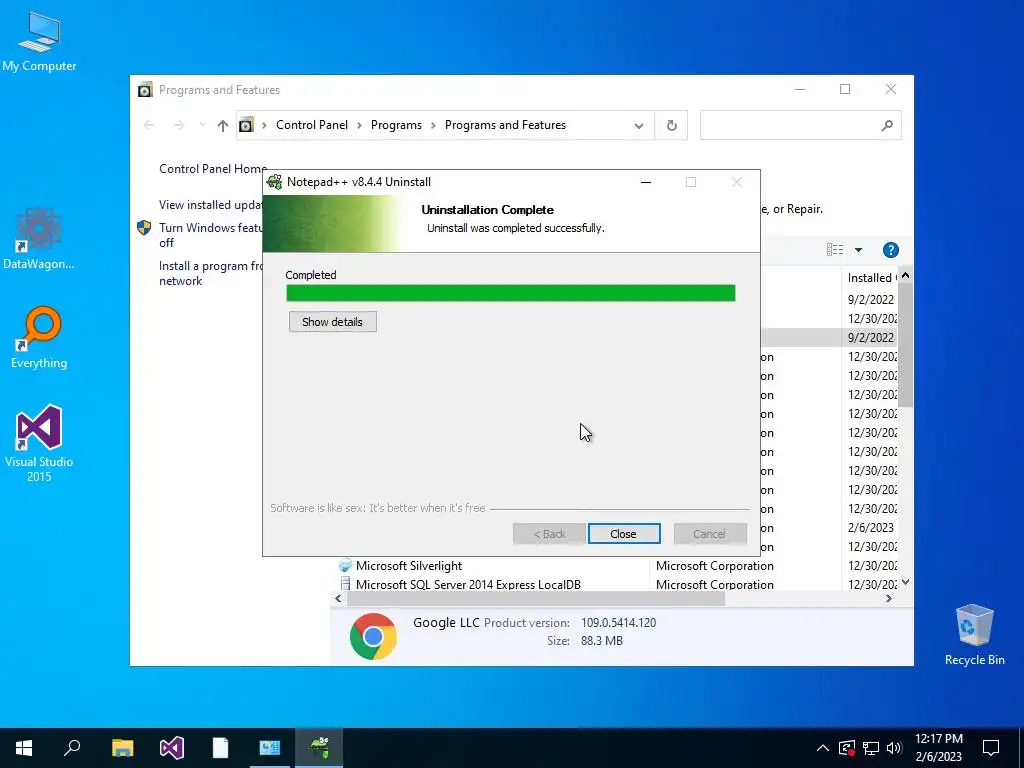Click the Google Chrome details icon
Viewport: 1024px width, 768px height.
tap(373, 636)
